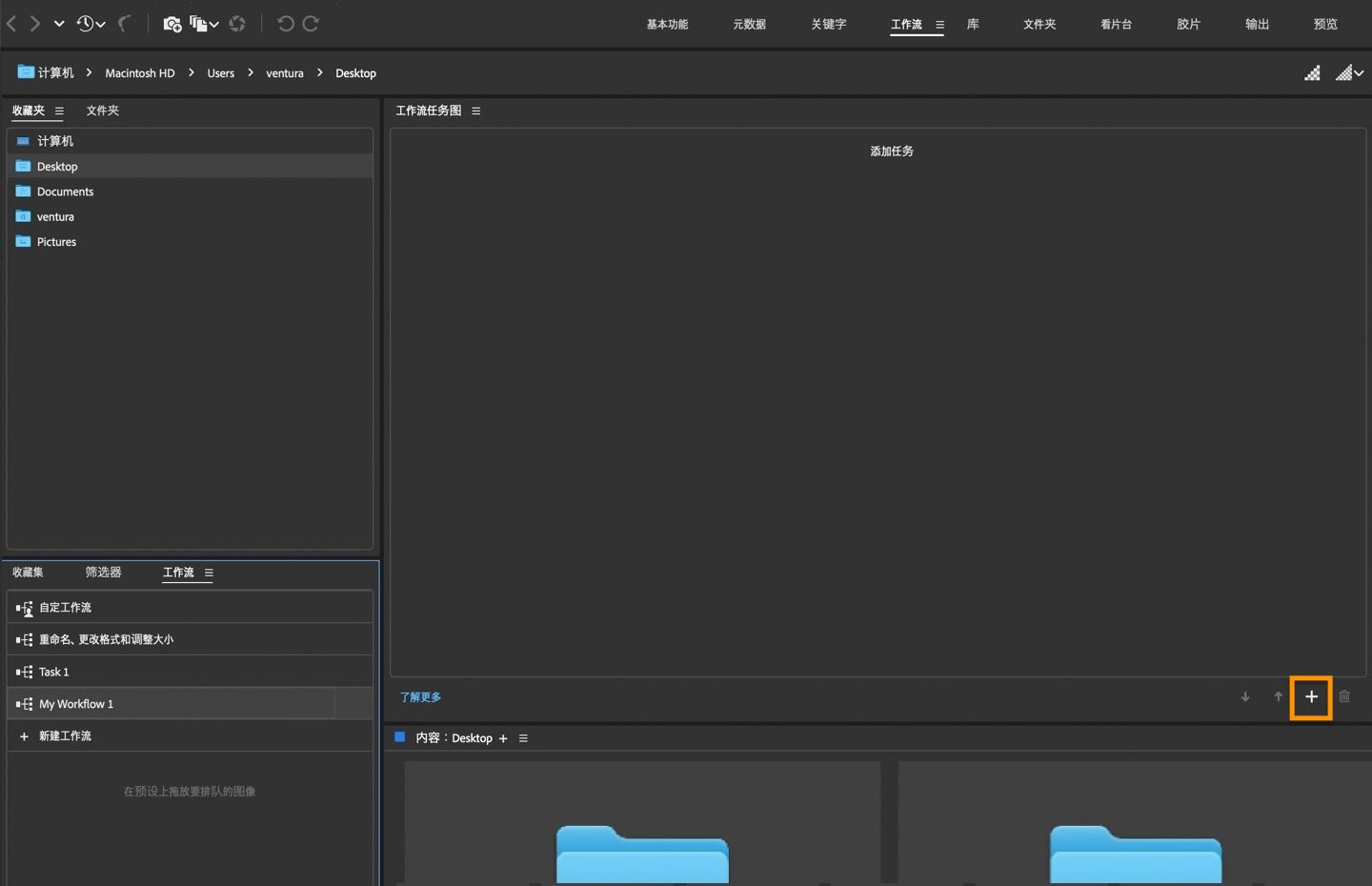The height and width of the screenshot is (886, 1372).
Task: Expand the chevron after Macintosh HD
Action: 192,72
